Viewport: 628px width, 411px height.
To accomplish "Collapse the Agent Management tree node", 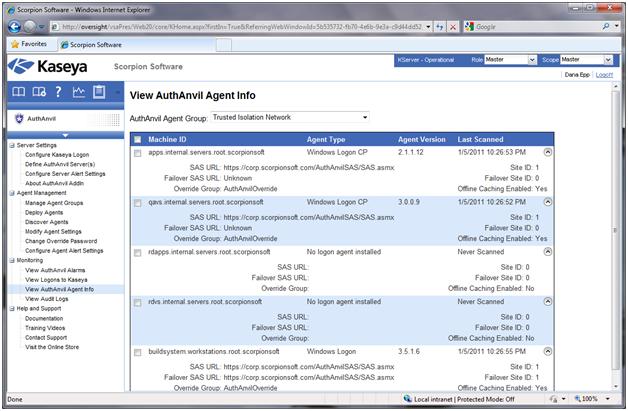I will point(12,193).
